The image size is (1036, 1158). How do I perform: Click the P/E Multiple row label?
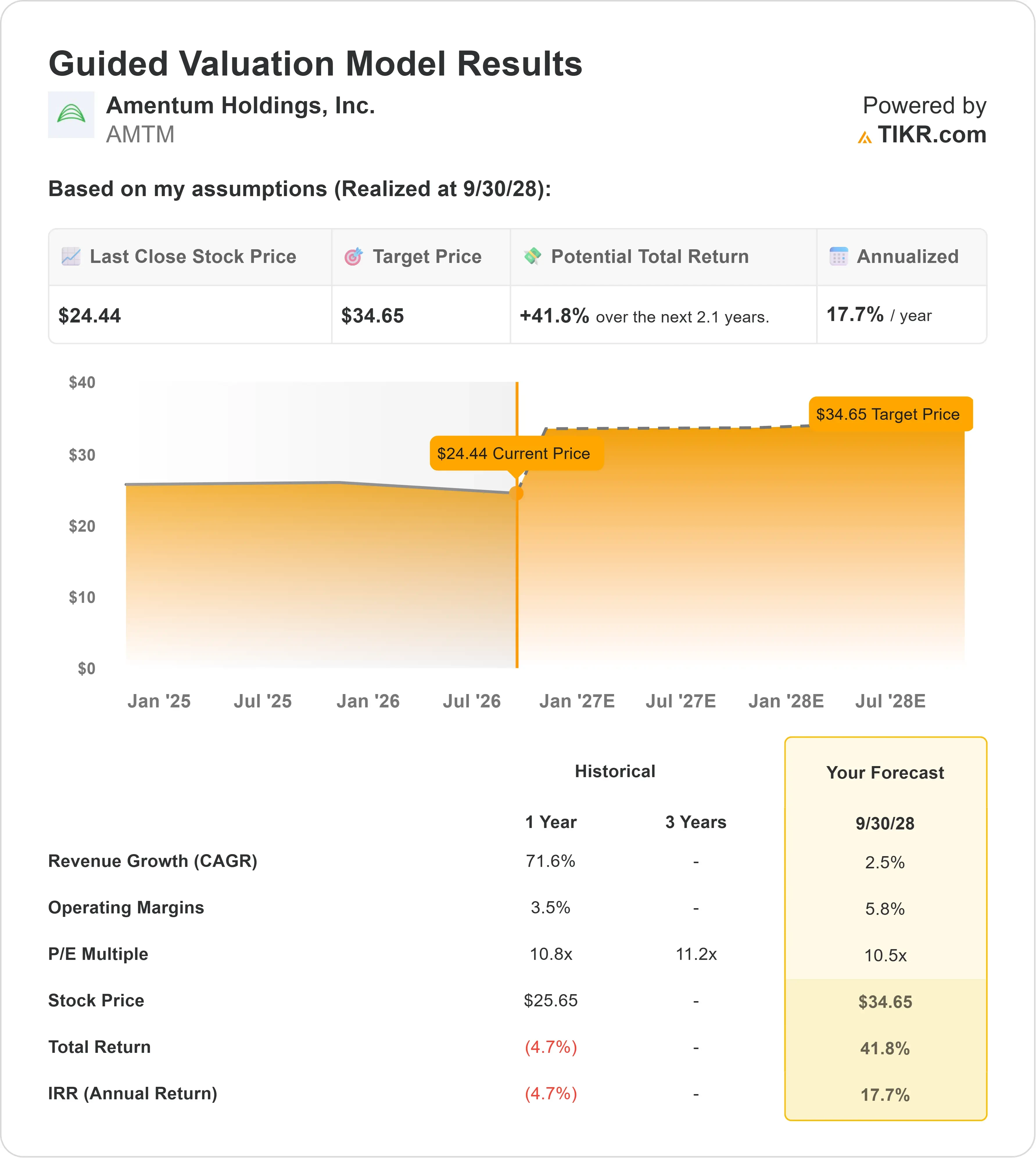point(98,954)
